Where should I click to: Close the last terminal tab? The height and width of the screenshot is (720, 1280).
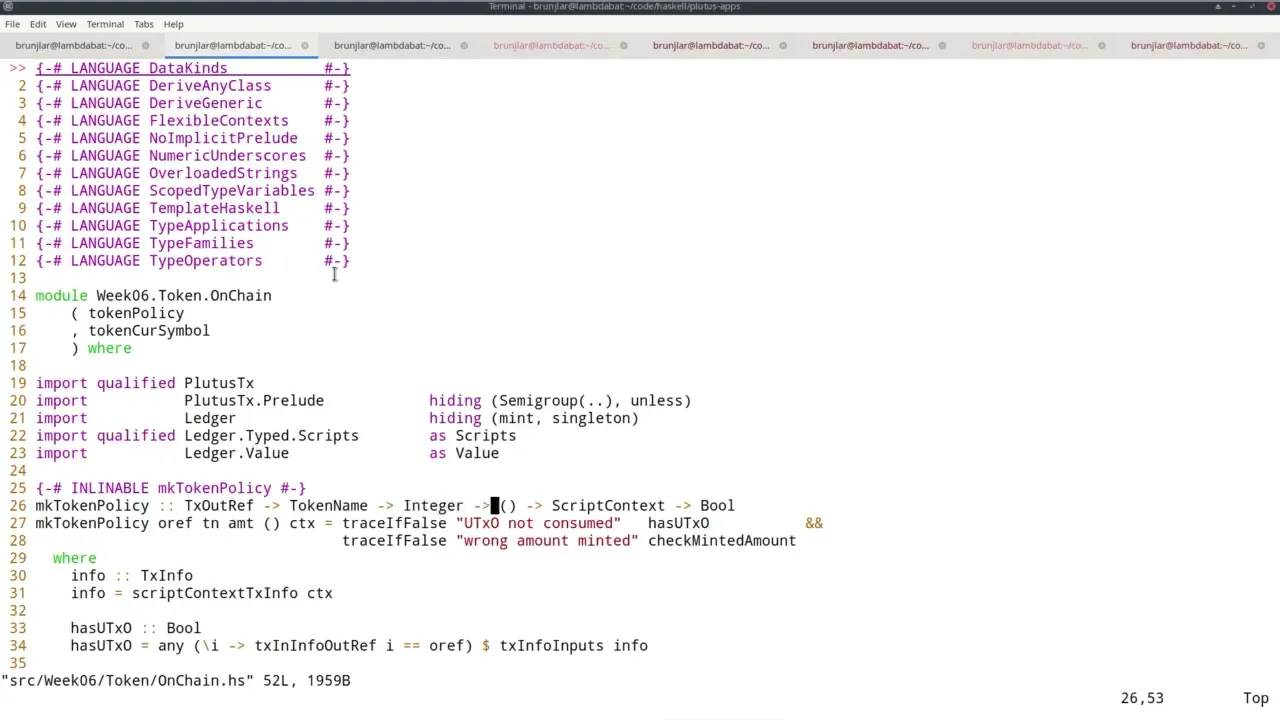point(1262,45)
